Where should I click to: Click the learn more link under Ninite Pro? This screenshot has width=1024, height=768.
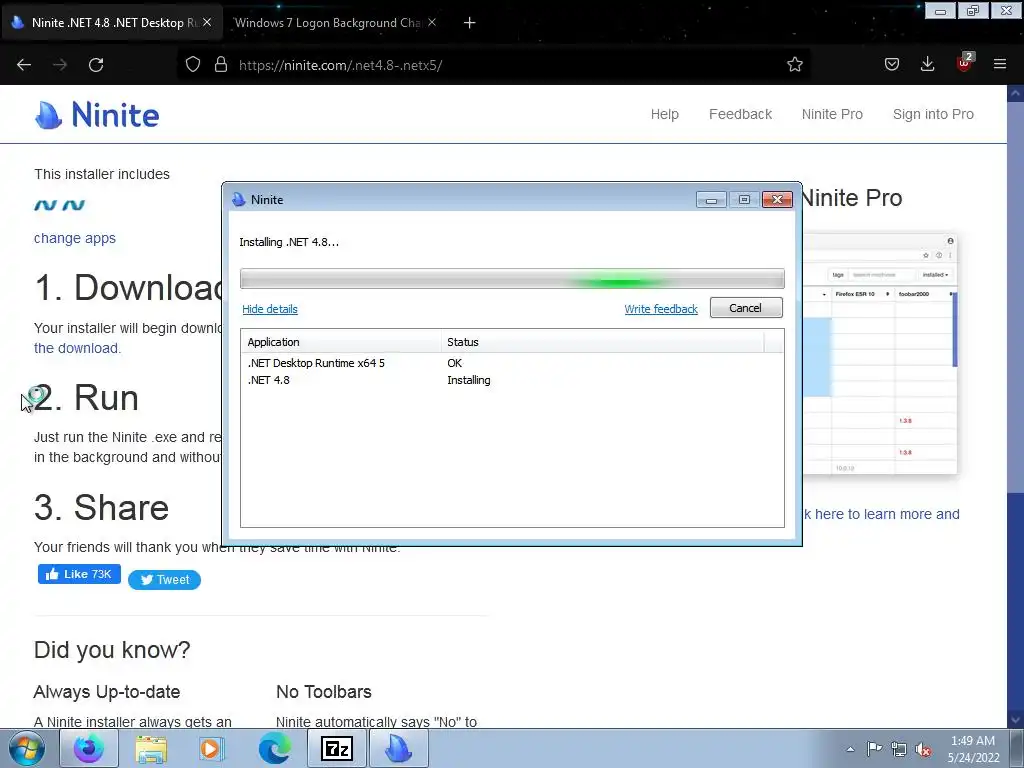(x=881, y=514)
